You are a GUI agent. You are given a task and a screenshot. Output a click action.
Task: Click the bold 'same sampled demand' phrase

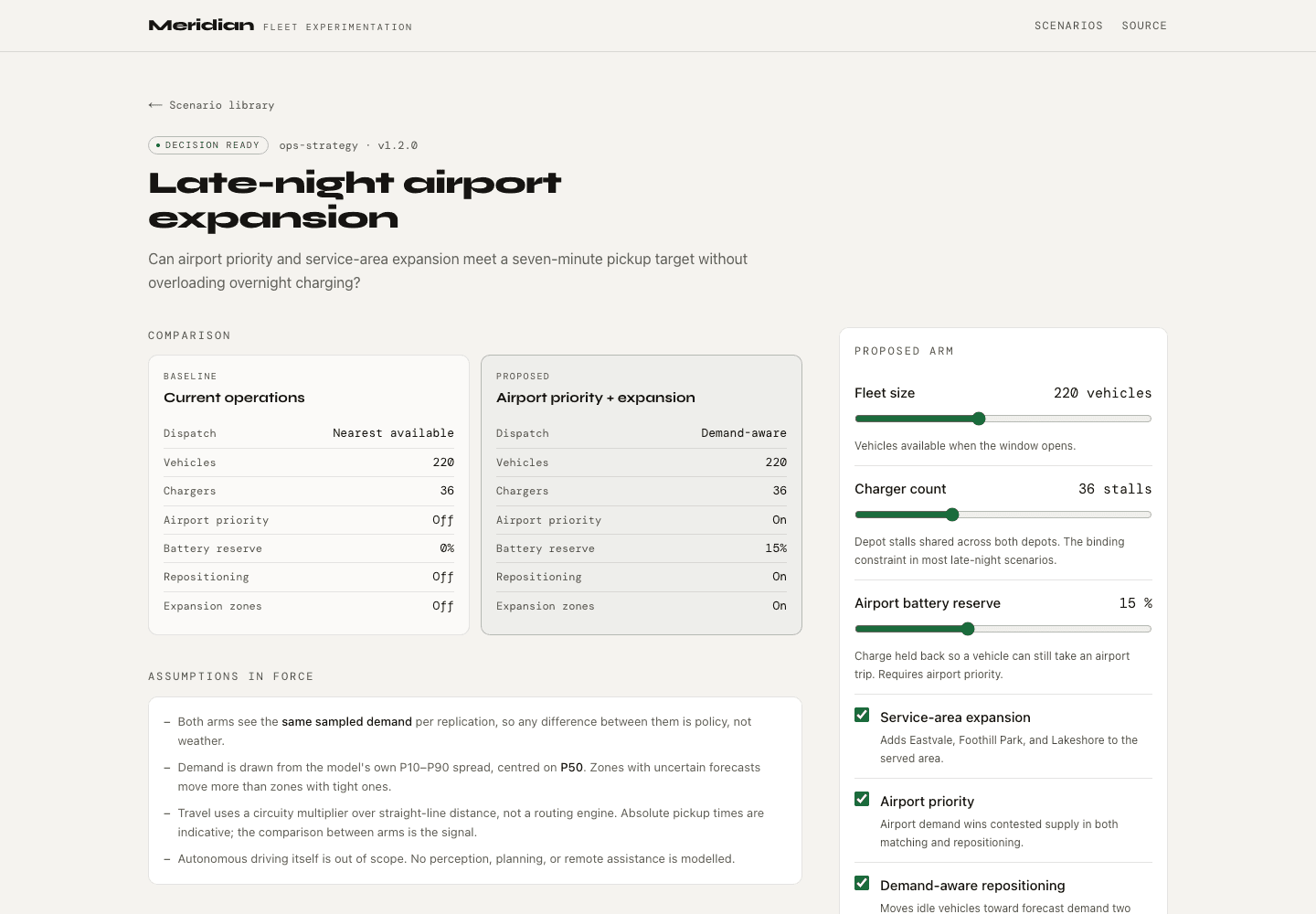click(346, 721)
